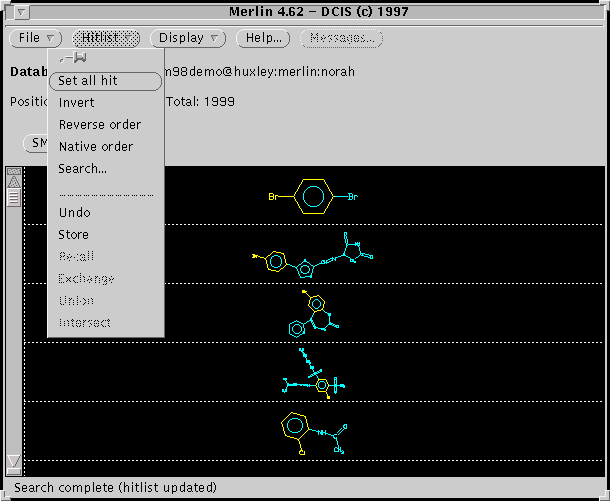Click the scrollbar up arrow

14,181
